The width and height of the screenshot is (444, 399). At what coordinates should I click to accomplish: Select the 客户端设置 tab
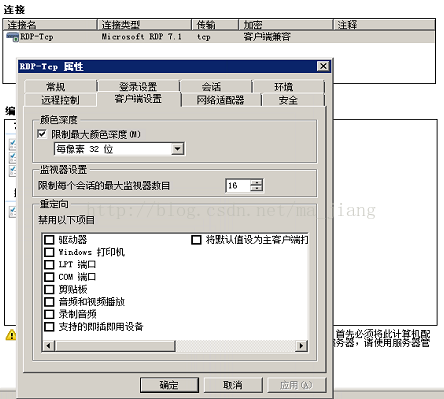pyautogui.click(x=138, y=99)
